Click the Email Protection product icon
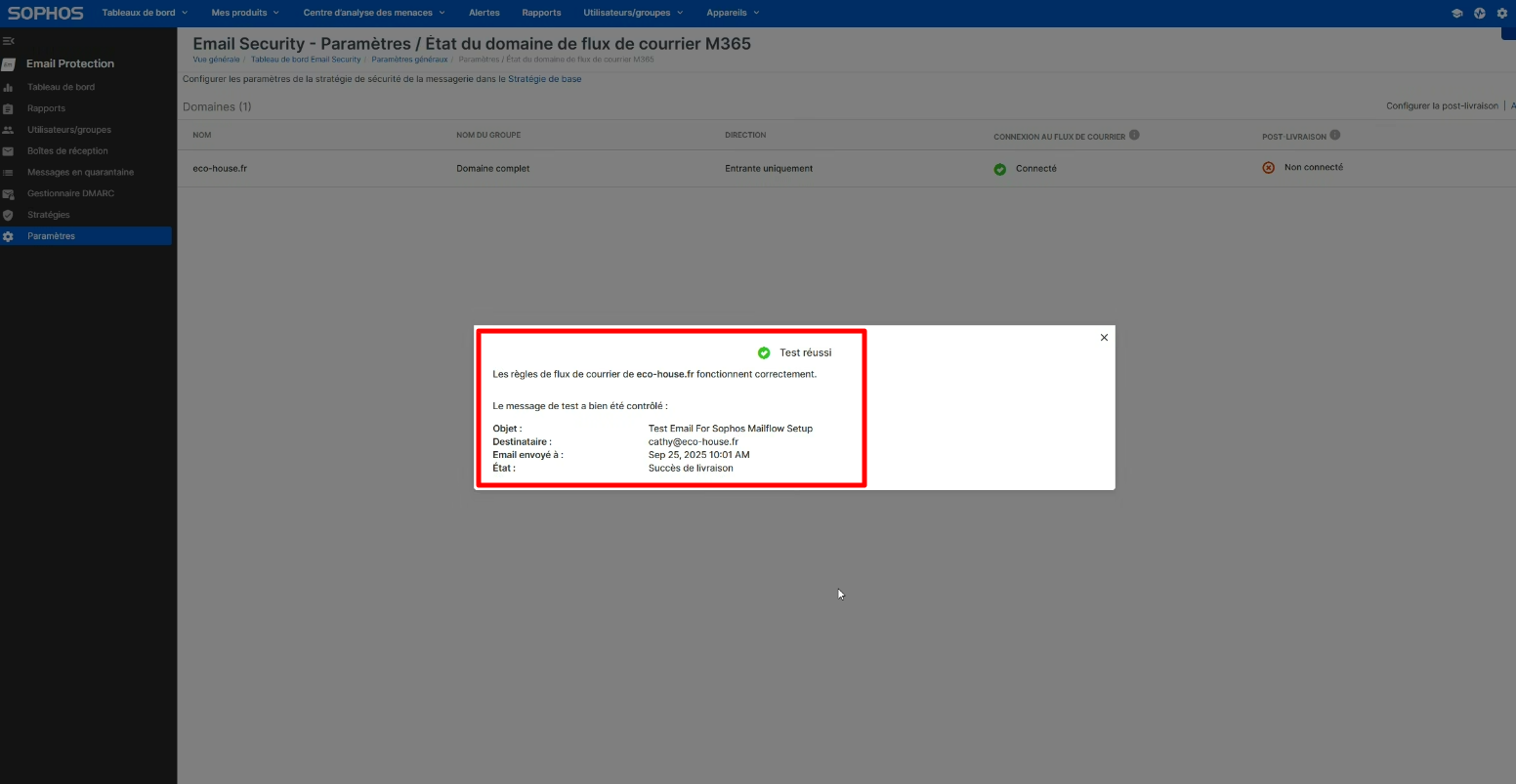Image resolution: width=1516 pixels, height=784 pixels. [x=8, y=64]
